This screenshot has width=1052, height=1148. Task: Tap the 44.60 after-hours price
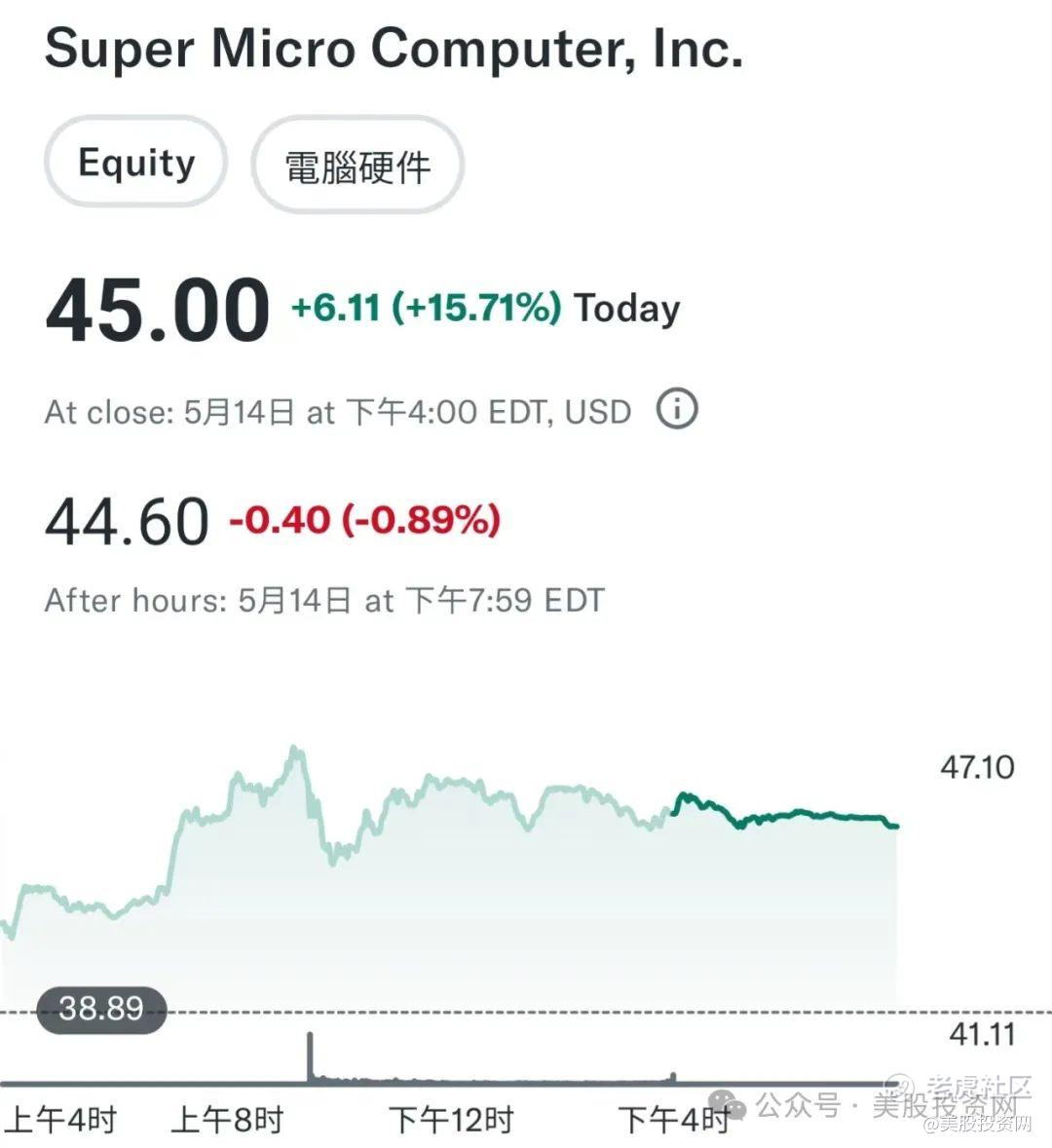127,522
